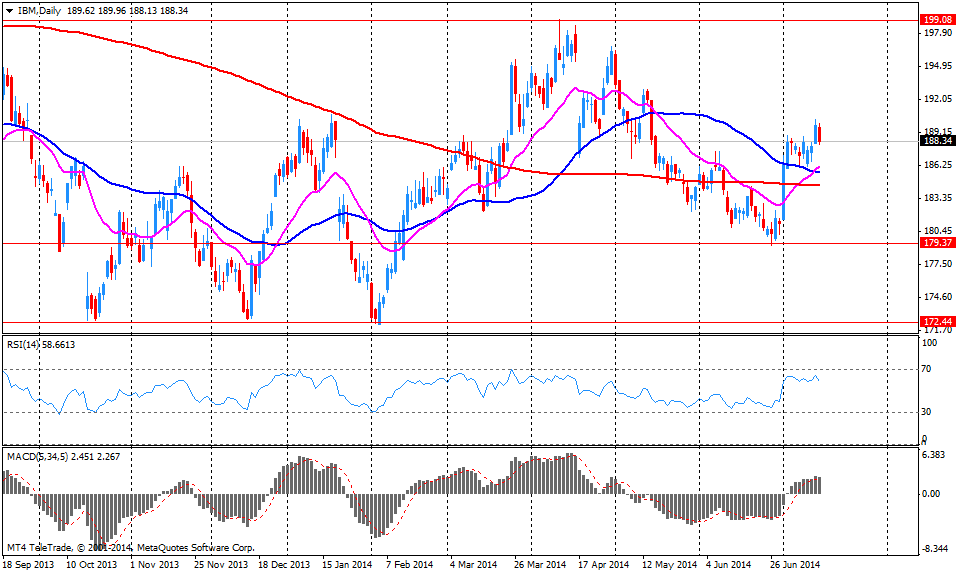Screen dimensions: 958x573
Task: Click the MACD 6.383 scale value
Action: tap(933, 455)
